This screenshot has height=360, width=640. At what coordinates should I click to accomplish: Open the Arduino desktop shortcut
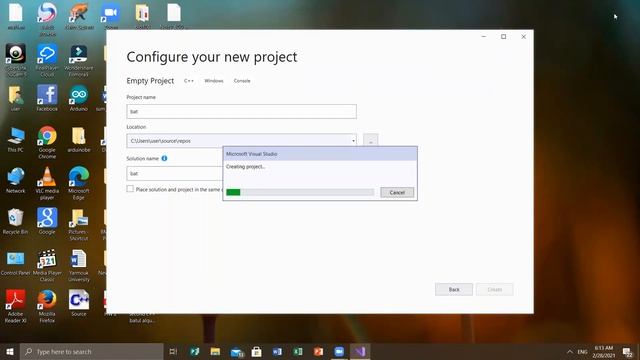[78, 98]
